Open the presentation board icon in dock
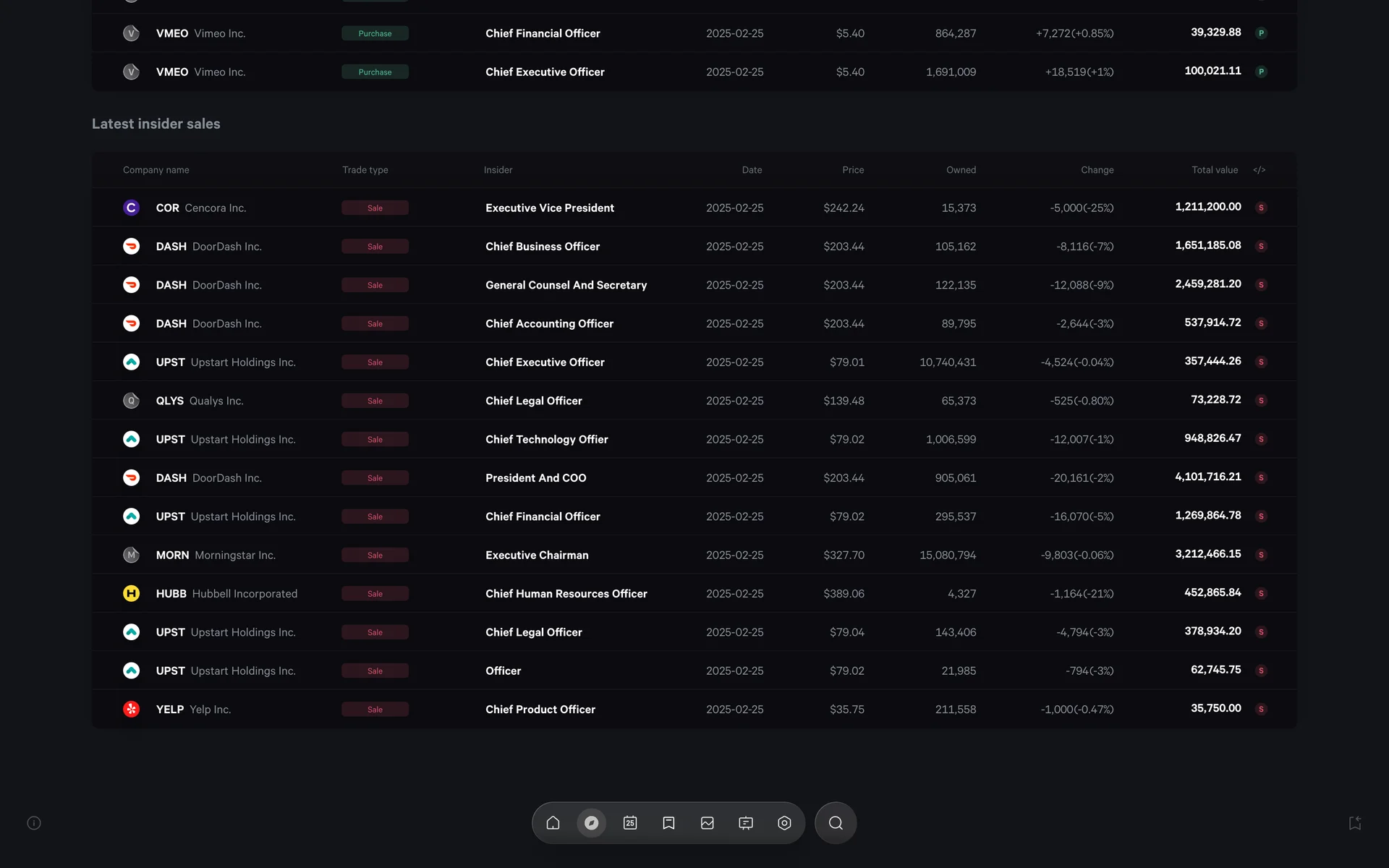The height and width of the screenshot is (868, 1389). (x=746, y=822)
